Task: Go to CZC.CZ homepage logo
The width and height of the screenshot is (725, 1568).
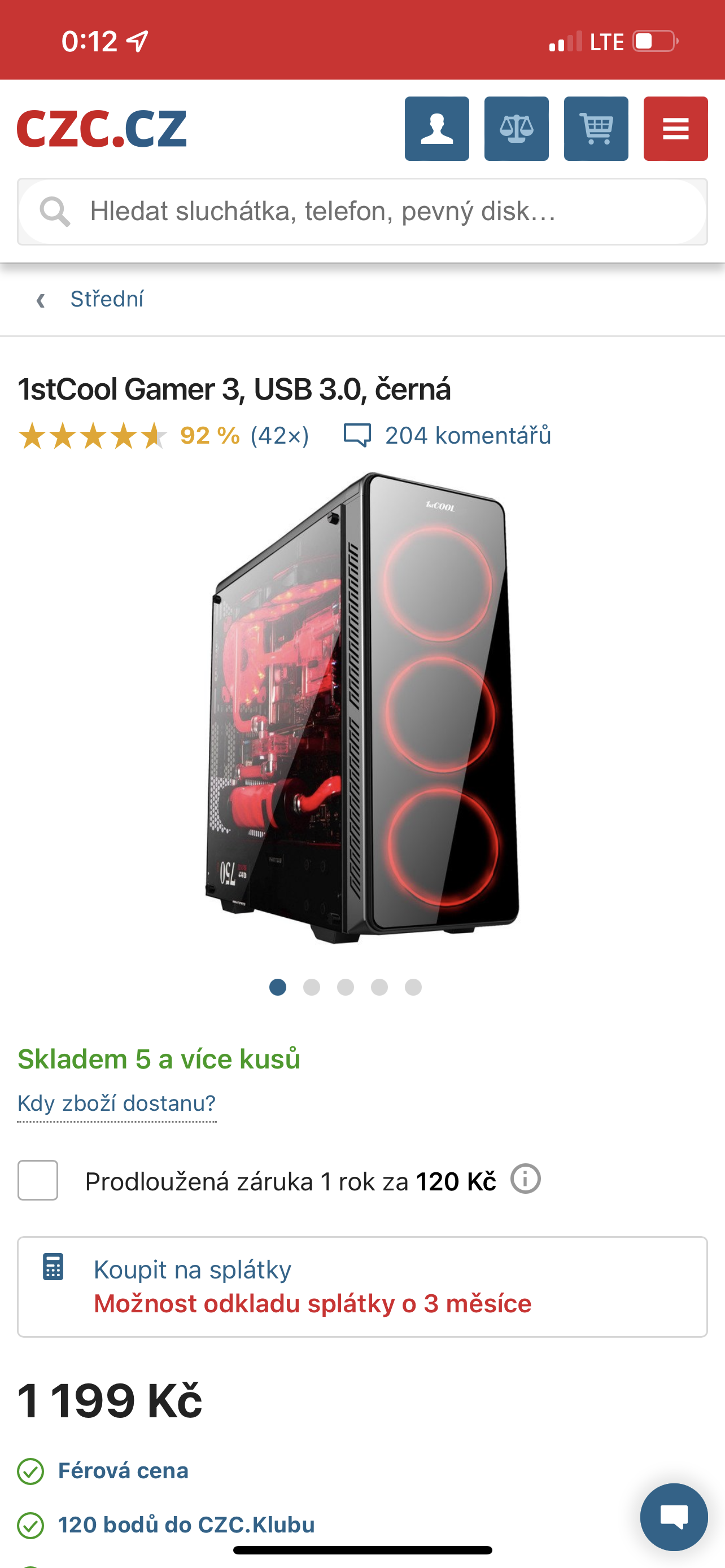Action: click(102, 129)
